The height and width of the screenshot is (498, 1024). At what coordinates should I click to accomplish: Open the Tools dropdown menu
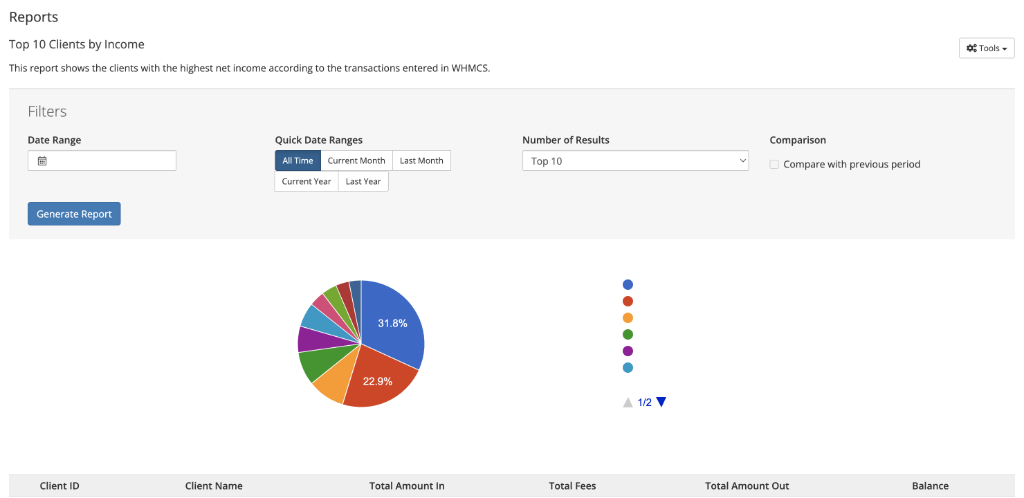coord(986,48)
